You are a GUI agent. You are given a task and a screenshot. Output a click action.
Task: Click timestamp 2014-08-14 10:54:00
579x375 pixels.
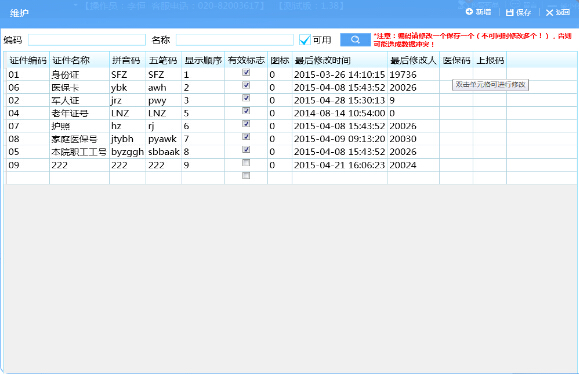pos(340,113)
